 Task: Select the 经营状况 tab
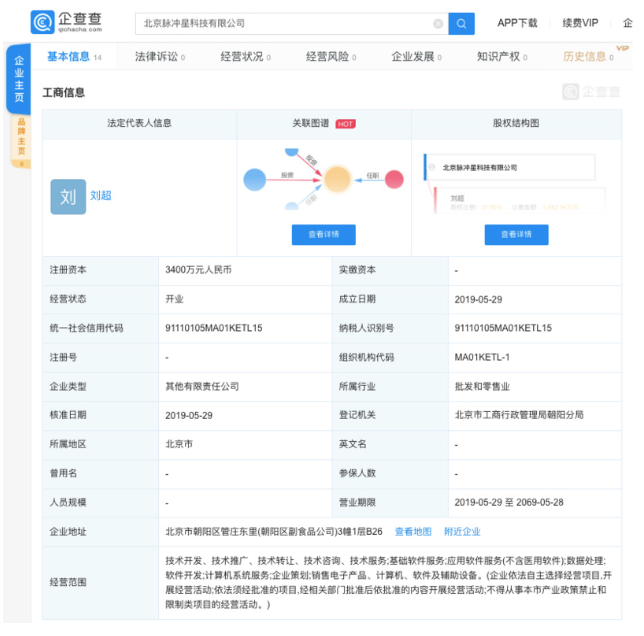[245, 56]
